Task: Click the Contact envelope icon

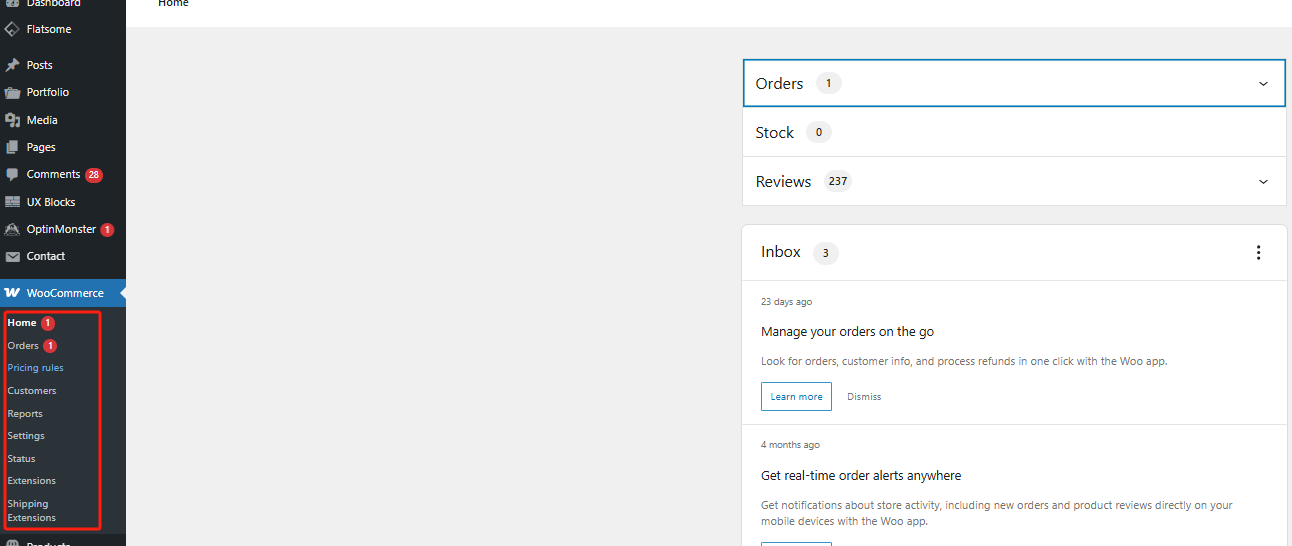Action: click(12, 256)
